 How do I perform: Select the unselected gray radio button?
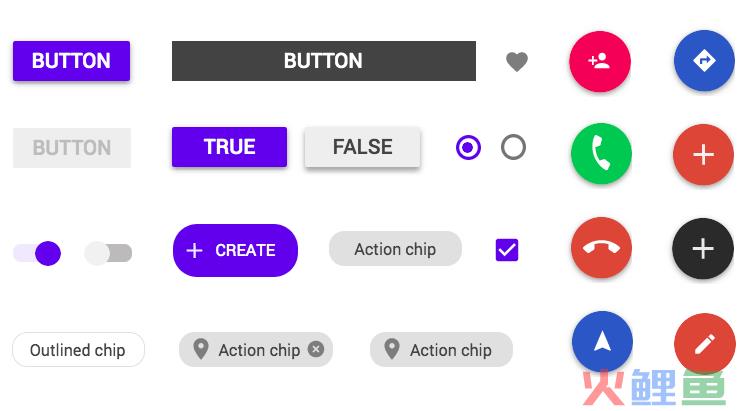513,147
